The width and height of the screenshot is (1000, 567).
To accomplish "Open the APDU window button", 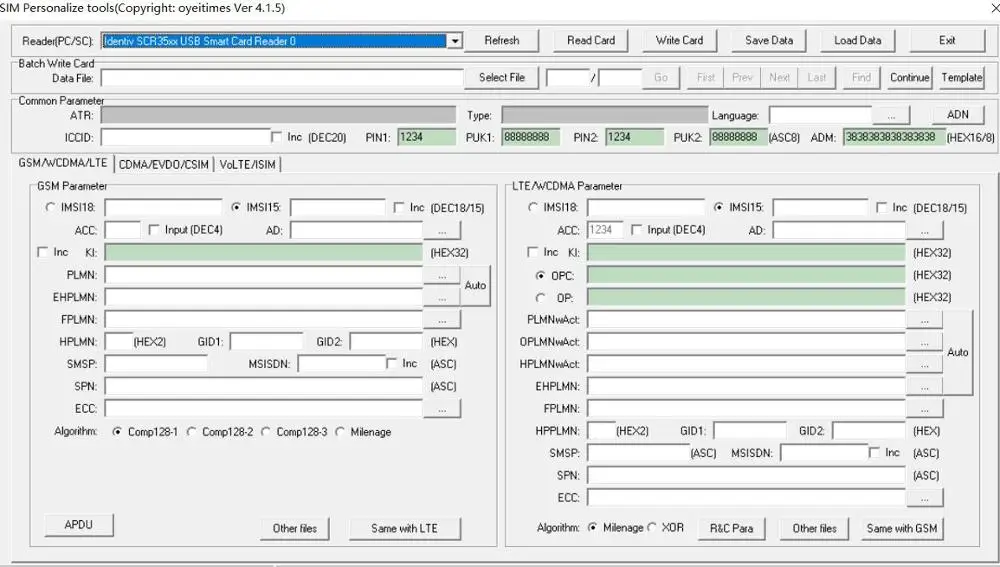I will [79, 524].
